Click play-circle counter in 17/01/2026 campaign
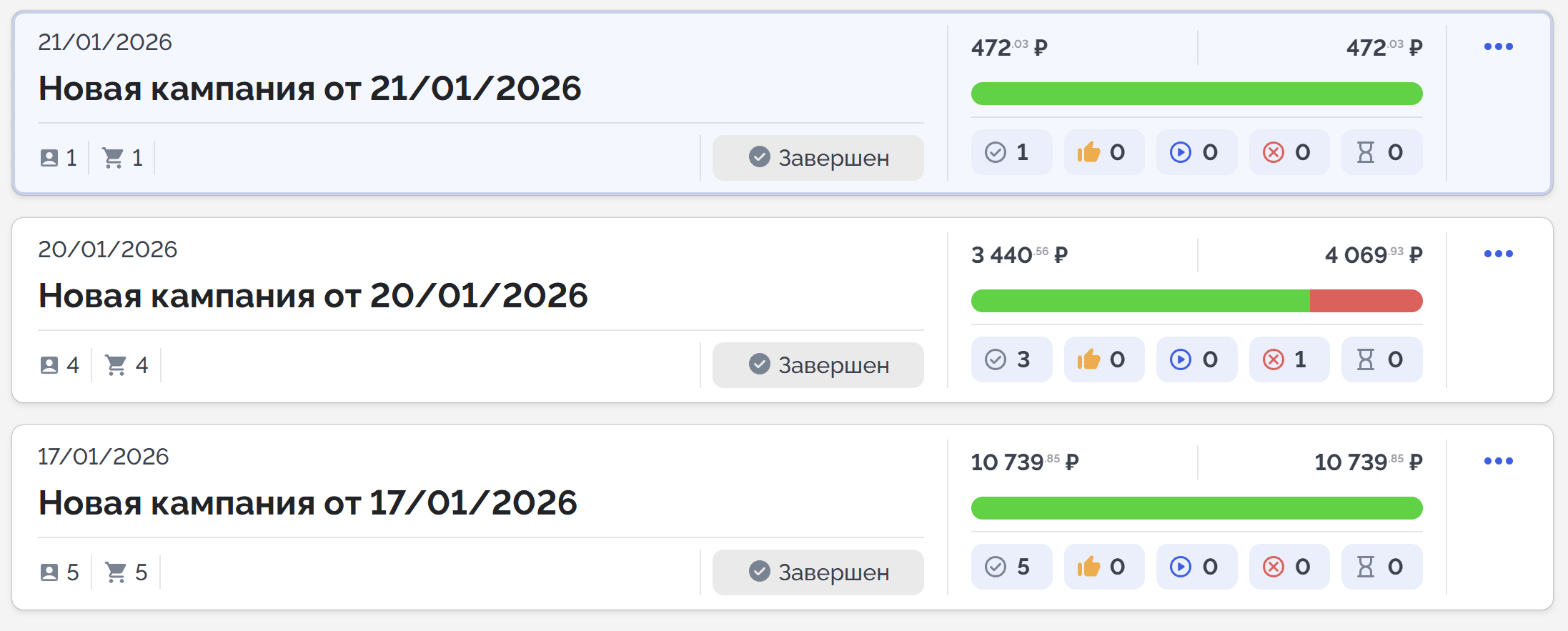 click(x=1196, y=567)
